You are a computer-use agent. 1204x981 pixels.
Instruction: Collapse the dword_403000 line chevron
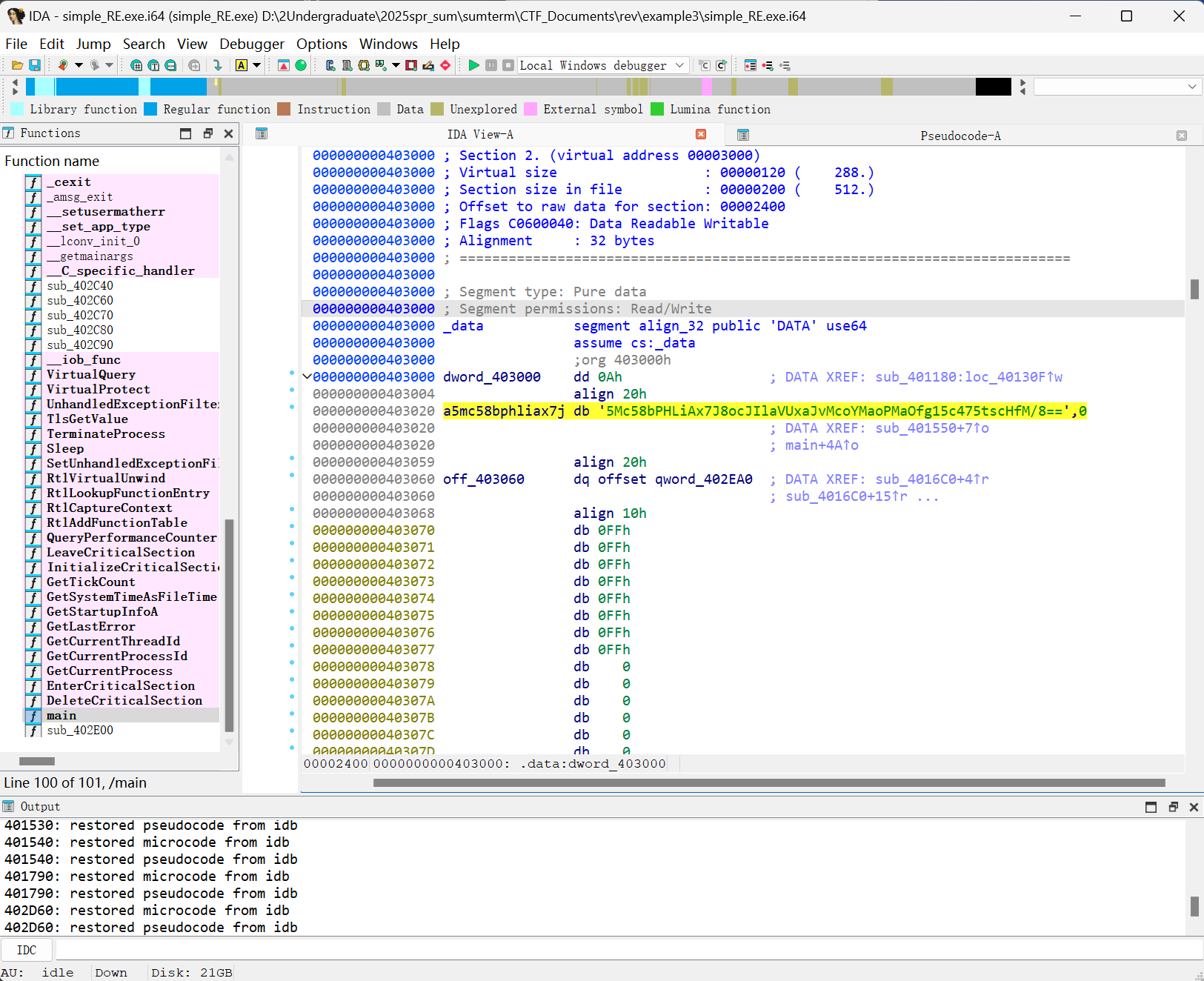click(x=307, y=376)
